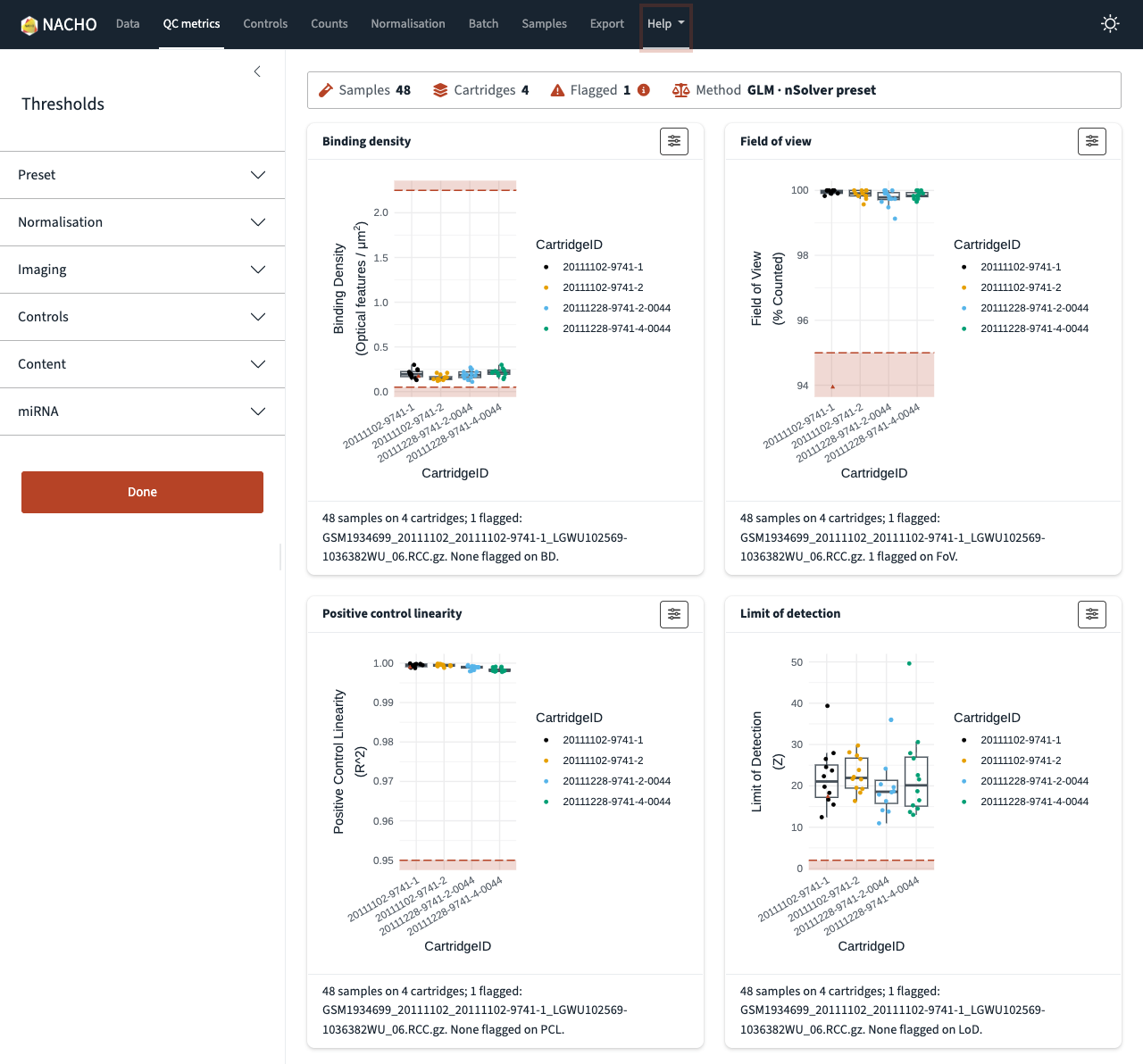Click '1 flagged on FoV.' summary text
Screen dimensions: 1143x1064
[x=914, y=557]
